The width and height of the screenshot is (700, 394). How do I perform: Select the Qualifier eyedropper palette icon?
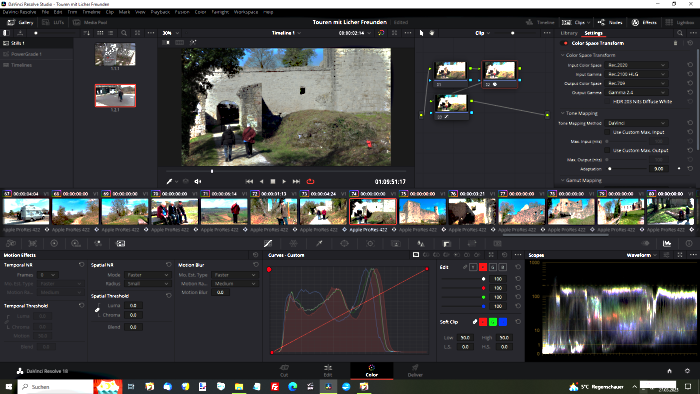click(319, 244)
